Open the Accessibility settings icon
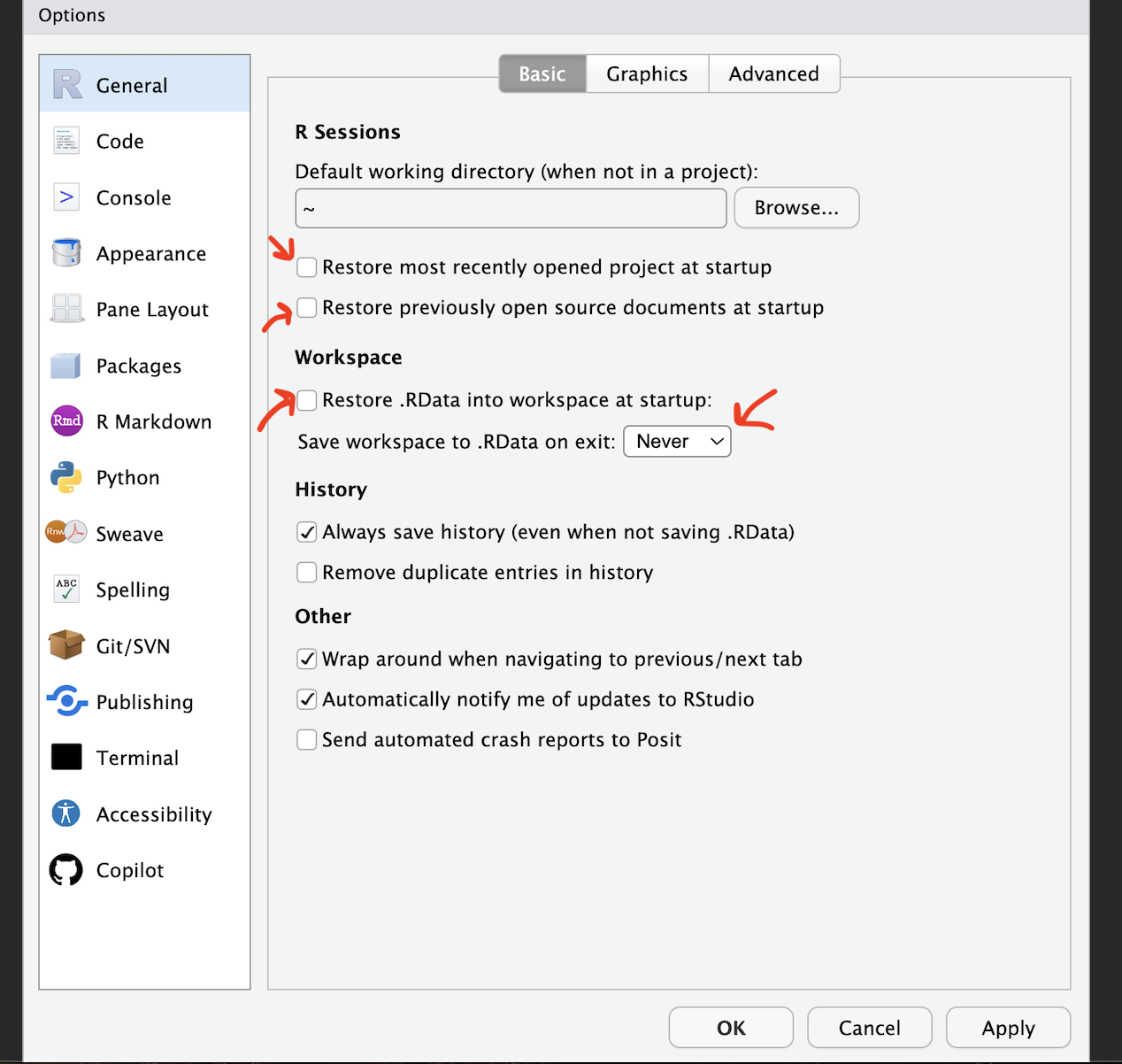This screenshot has height=1064, width=1122. point(66,813)
